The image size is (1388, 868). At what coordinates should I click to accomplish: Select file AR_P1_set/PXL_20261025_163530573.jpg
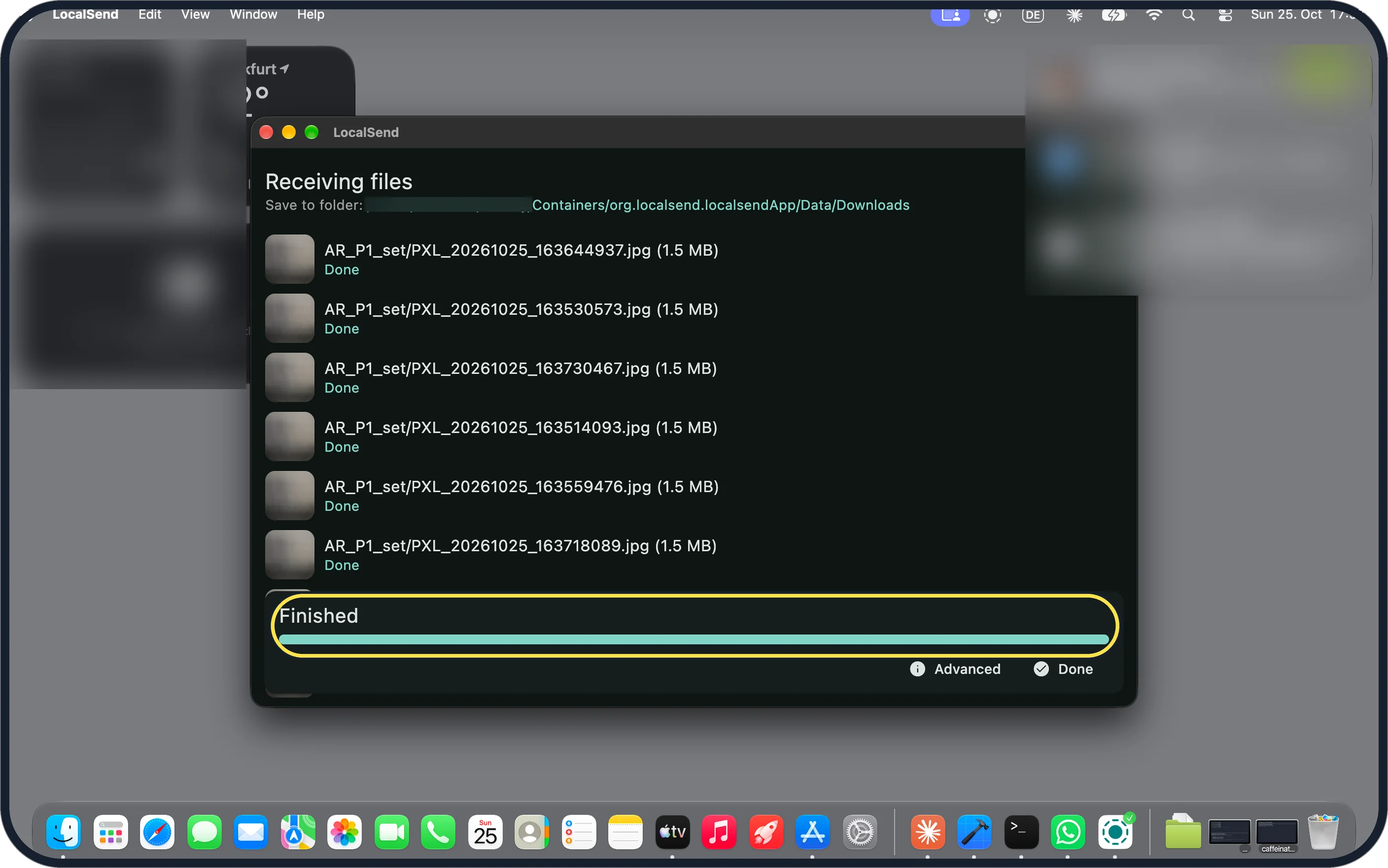[521, 309]
